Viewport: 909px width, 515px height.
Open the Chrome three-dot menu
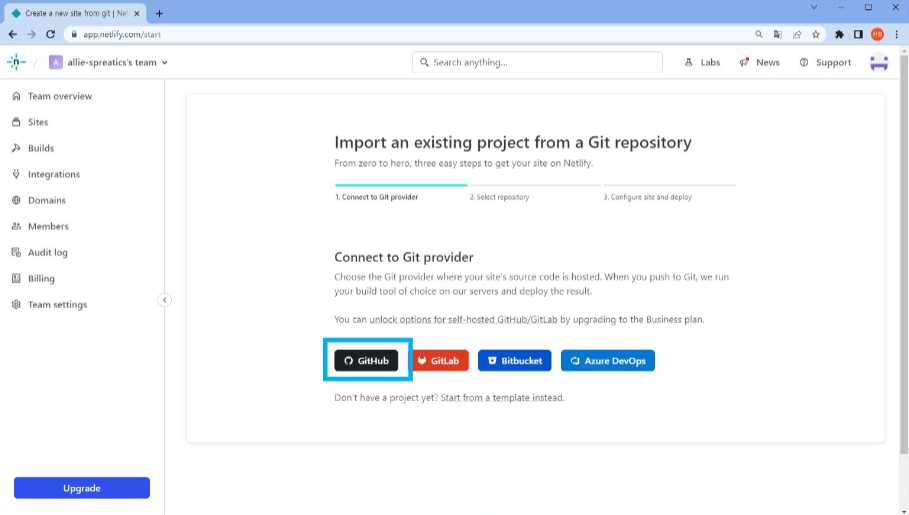[896, 34]
